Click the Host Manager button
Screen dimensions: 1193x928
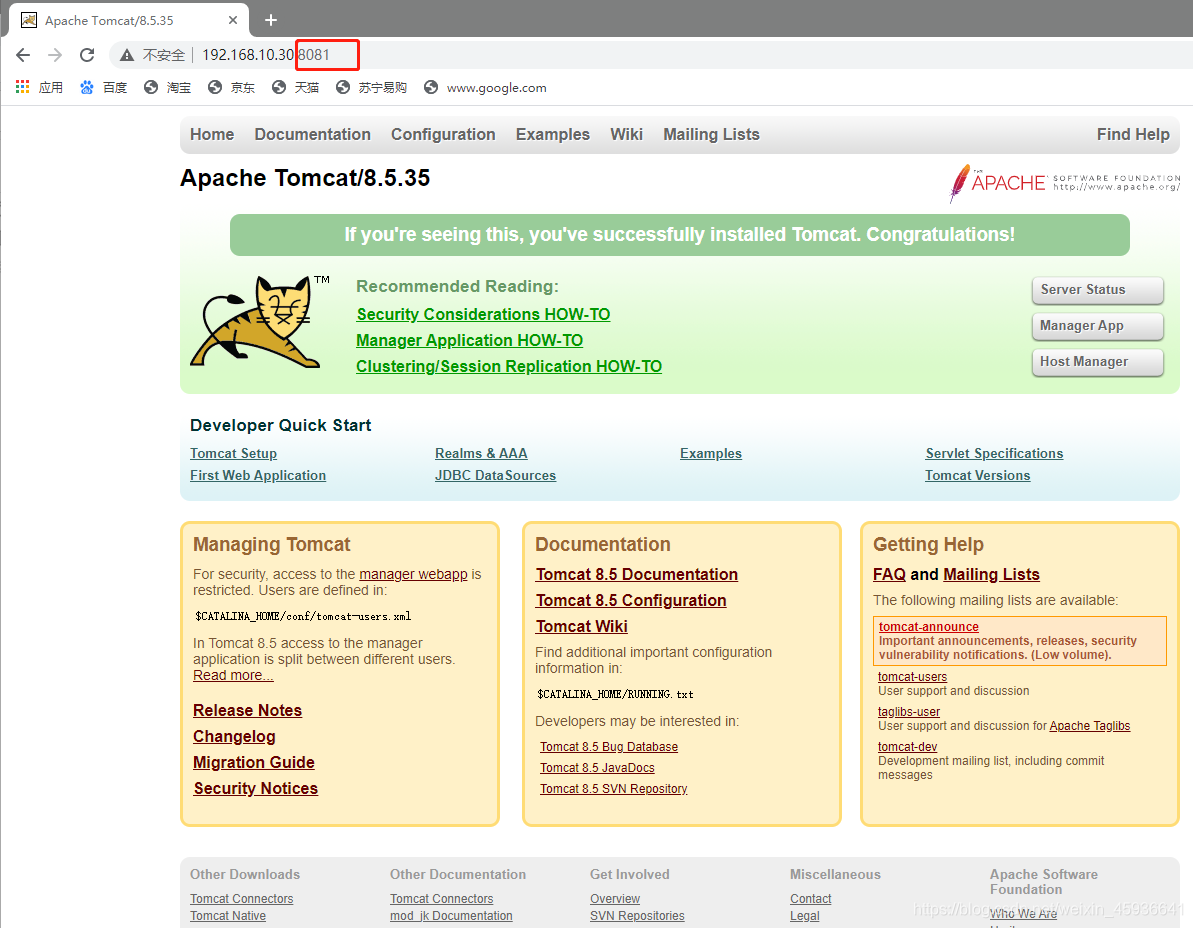coord(1097,362)
